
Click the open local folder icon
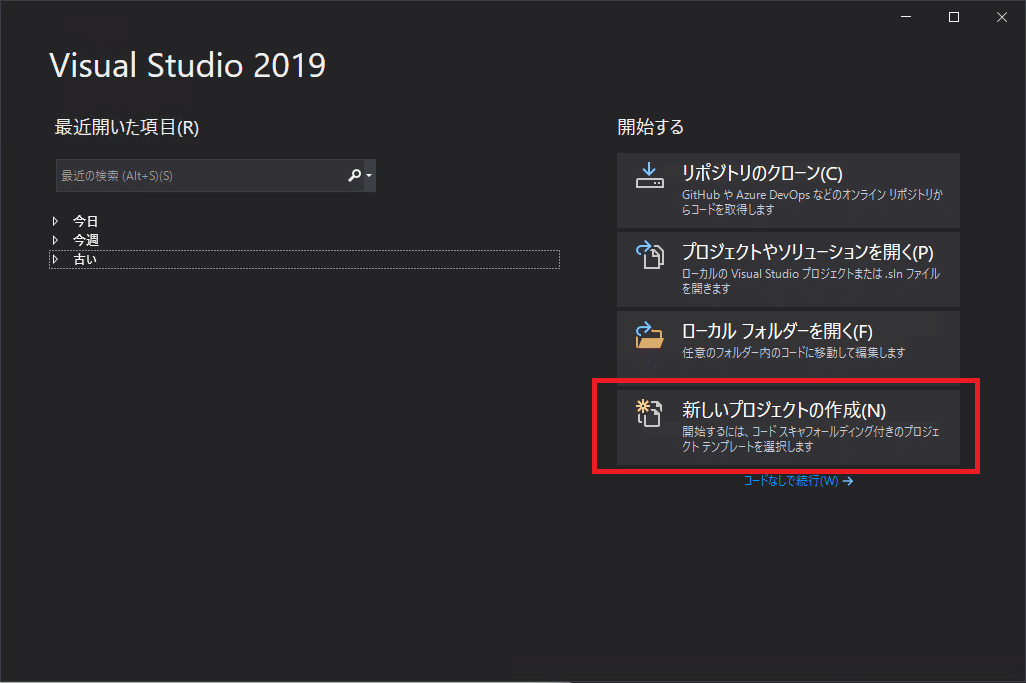[649, 334]
